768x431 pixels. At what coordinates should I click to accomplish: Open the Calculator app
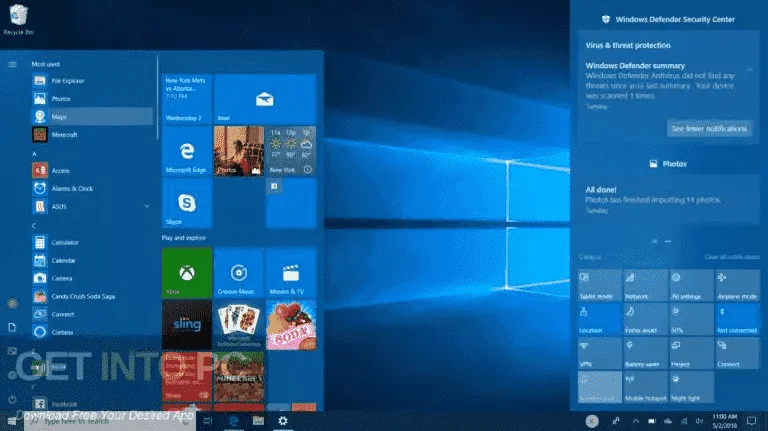pos(92,242)
